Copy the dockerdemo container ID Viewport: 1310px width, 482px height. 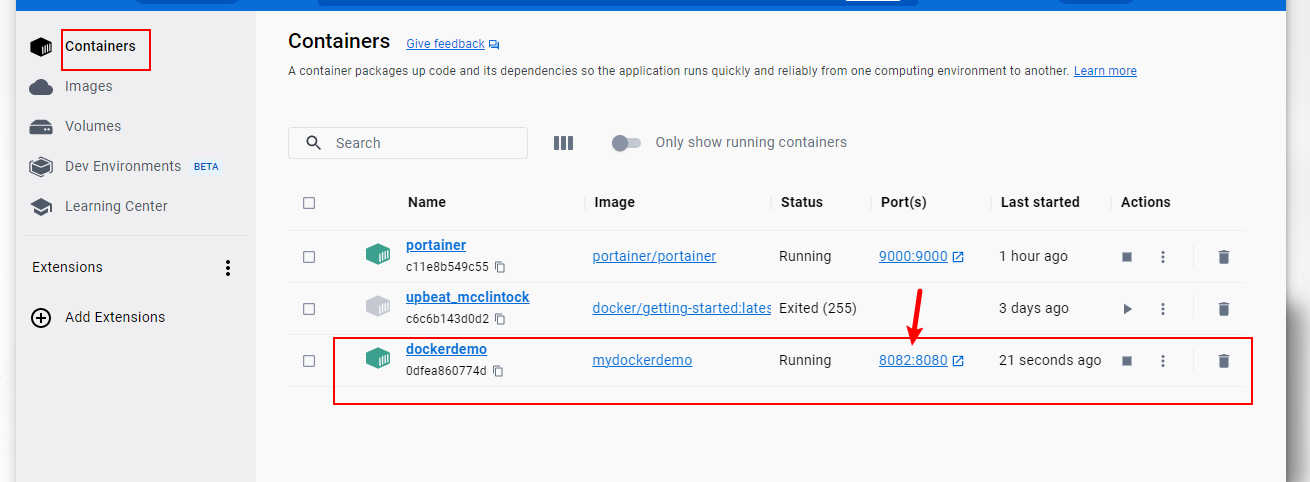[x=497, y=371]
